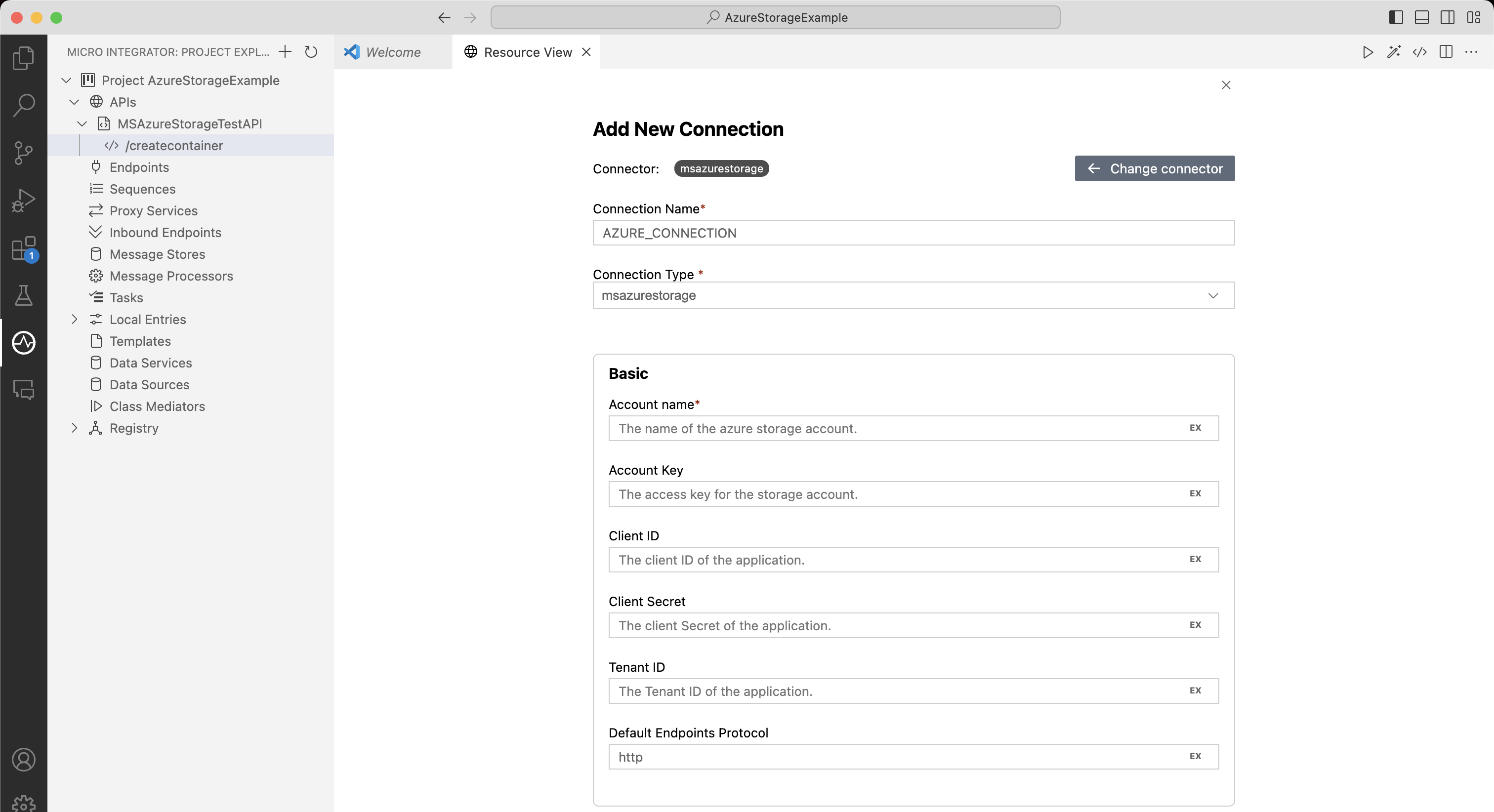Open the Micro Integrator activity icon

(23, 343)
